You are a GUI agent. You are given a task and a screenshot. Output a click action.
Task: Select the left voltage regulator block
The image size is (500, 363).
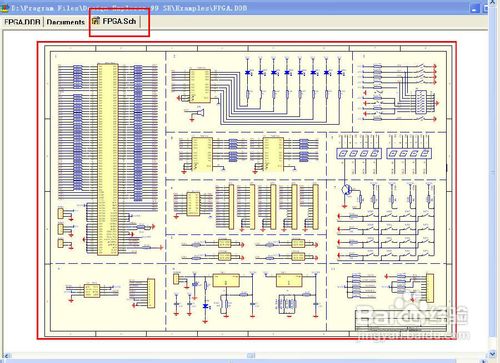point(226,281)
